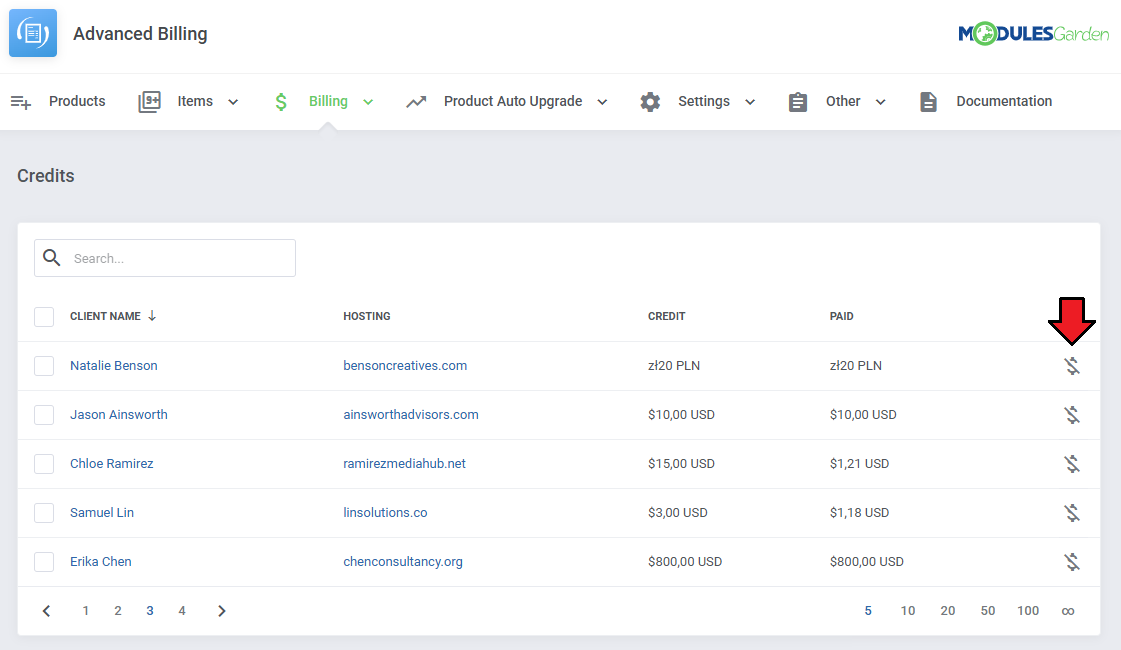The image size is (1121, 650).
Task: Select the Samuel Lin row checkbox
Action: [44, 513]
